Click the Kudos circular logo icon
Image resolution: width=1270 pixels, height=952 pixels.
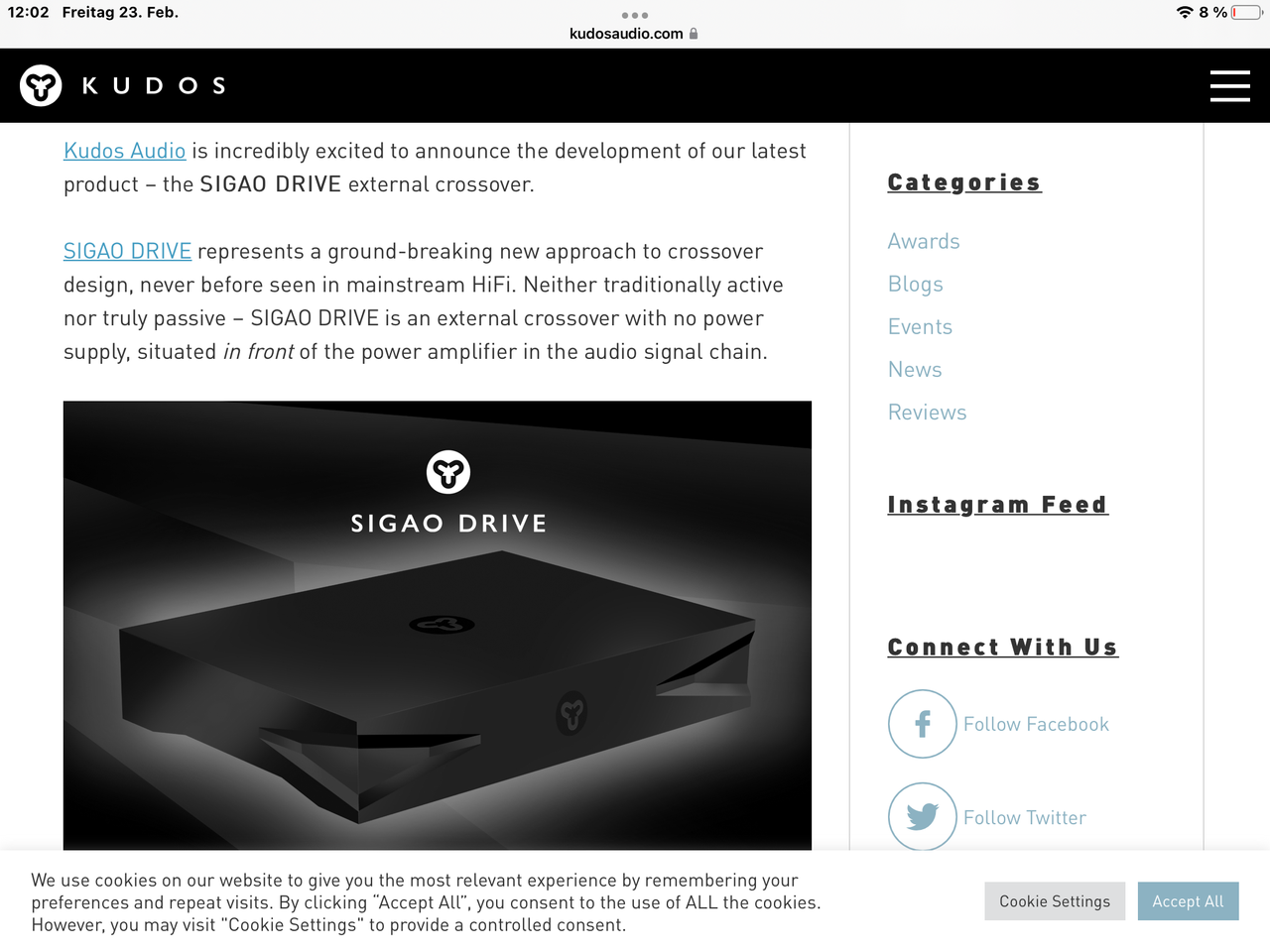coord(41,86)
